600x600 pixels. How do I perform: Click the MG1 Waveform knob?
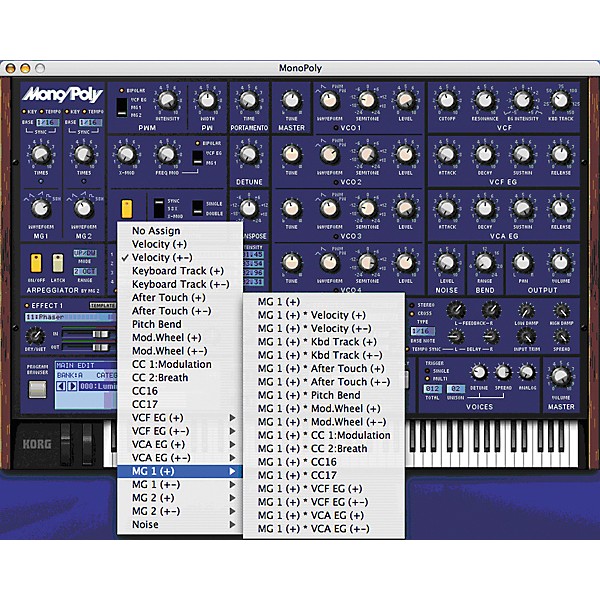(41, 209)
